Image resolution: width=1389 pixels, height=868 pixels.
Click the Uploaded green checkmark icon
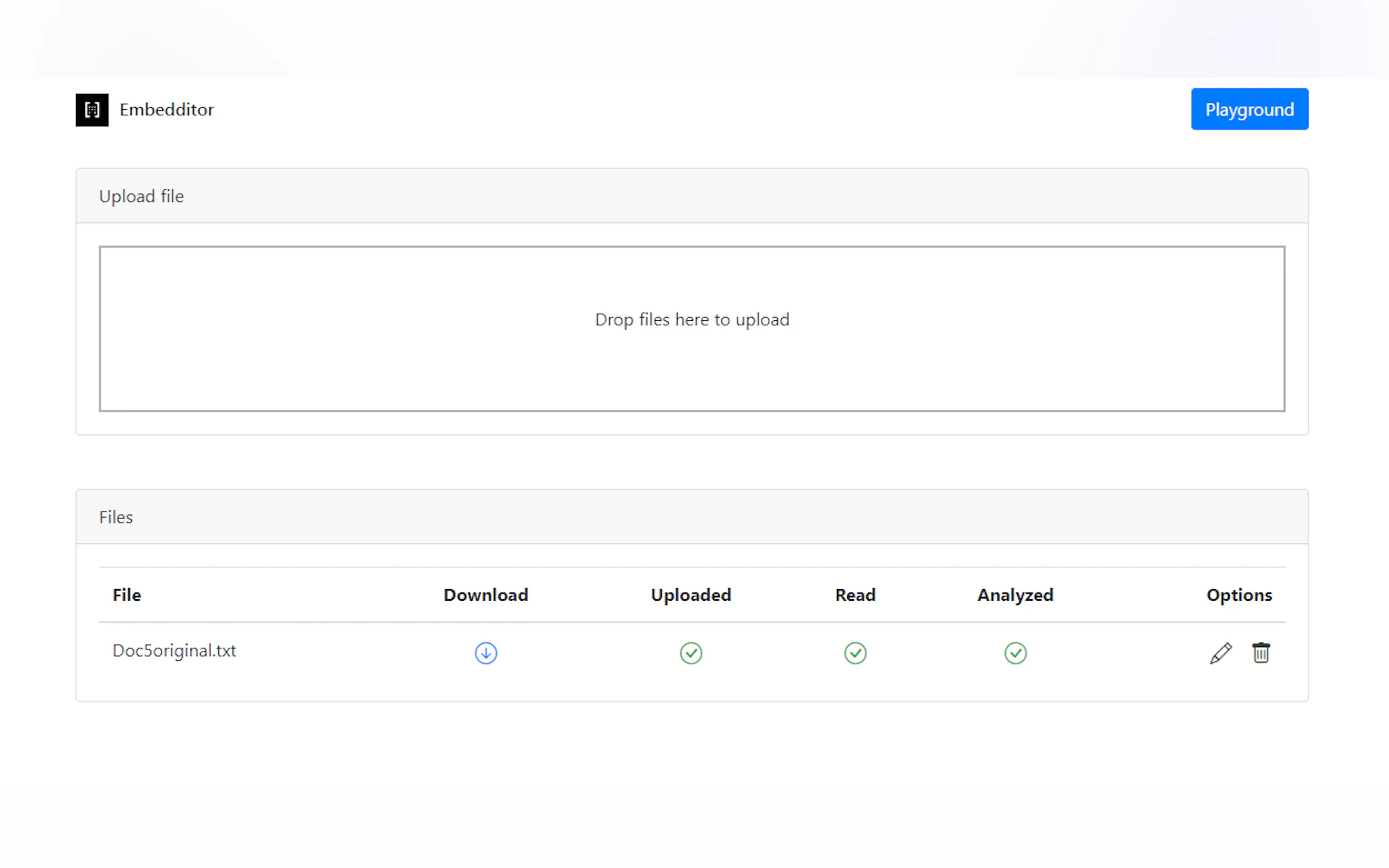(691, 653)
